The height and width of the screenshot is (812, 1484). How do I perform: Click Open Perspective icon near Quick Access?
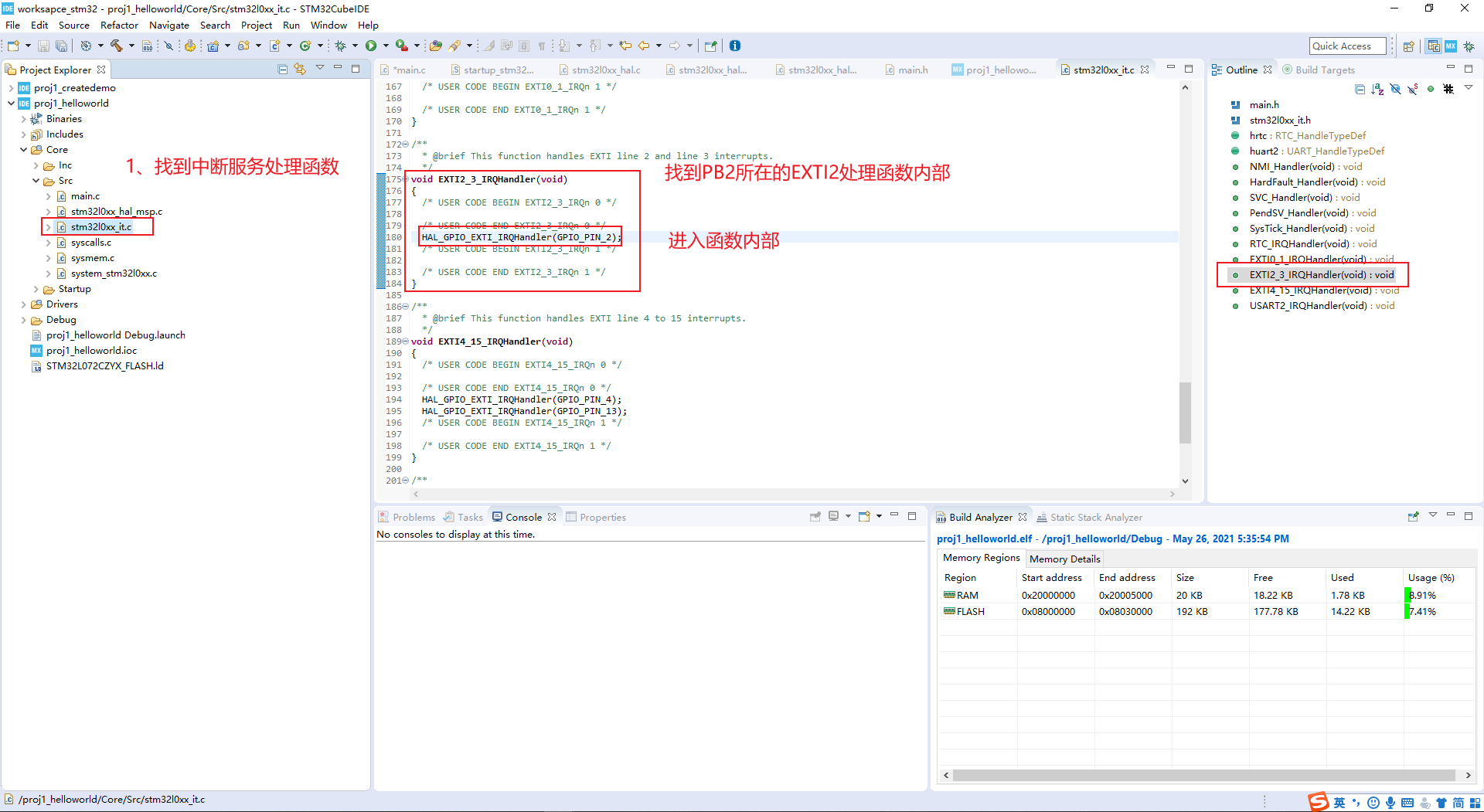[1408, 46]
